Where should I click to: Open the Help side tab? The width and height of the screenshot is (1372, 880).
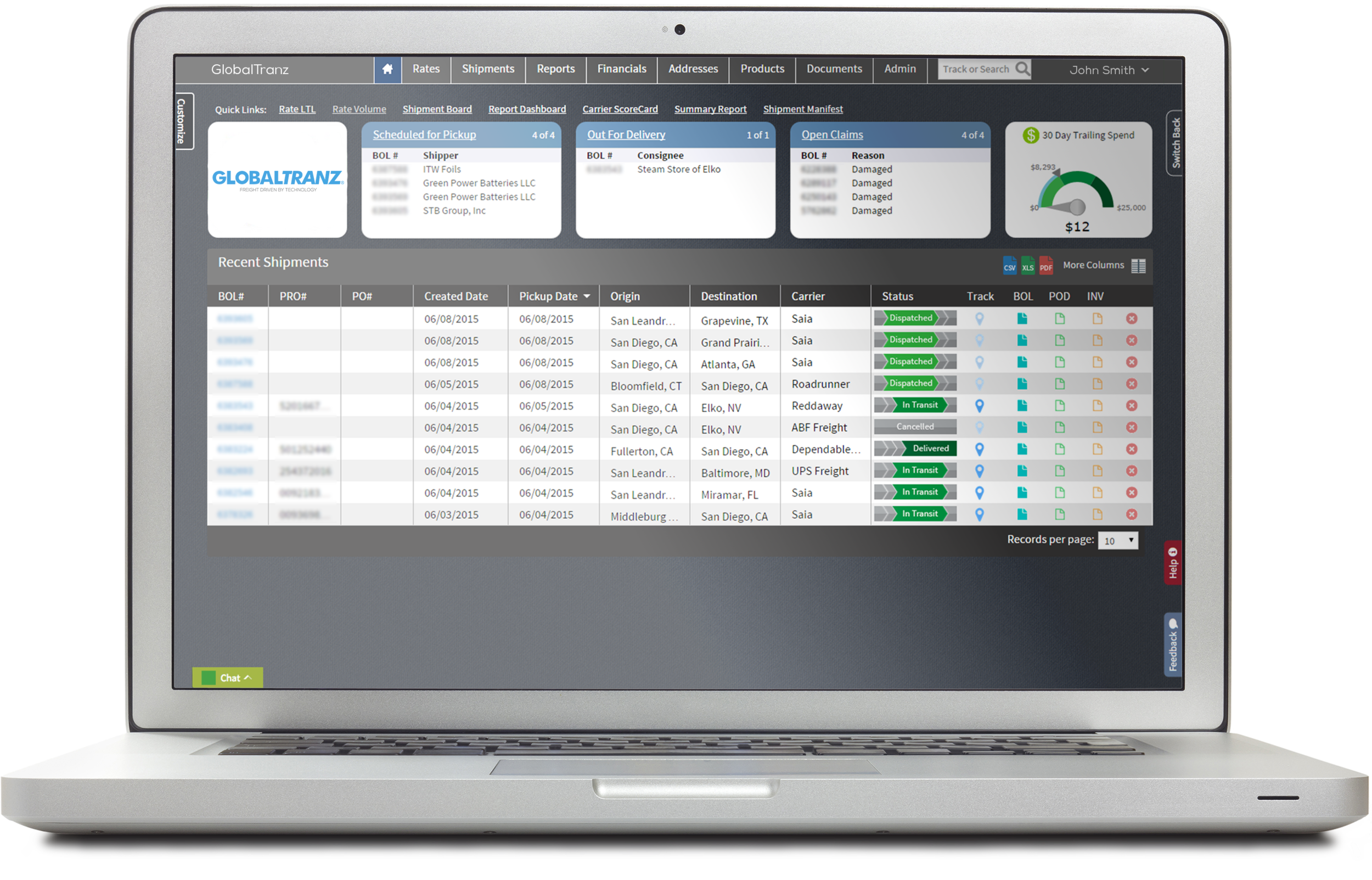tap(1173, 563)
